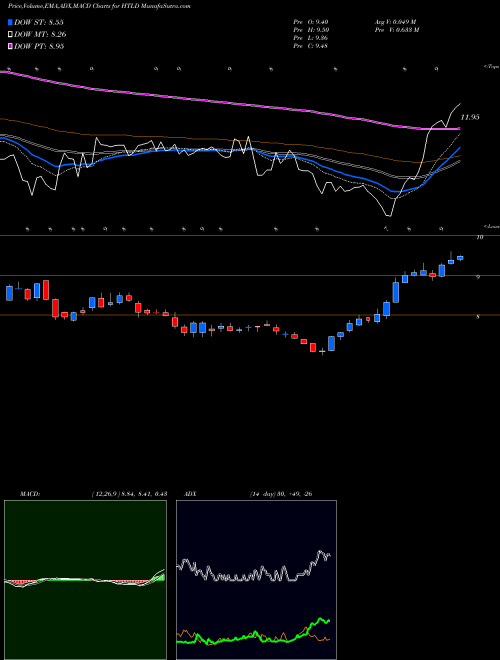Select the 'DOW PT: 8.95' legend label
Screen dimensions: 500x660
pos(39,46)
